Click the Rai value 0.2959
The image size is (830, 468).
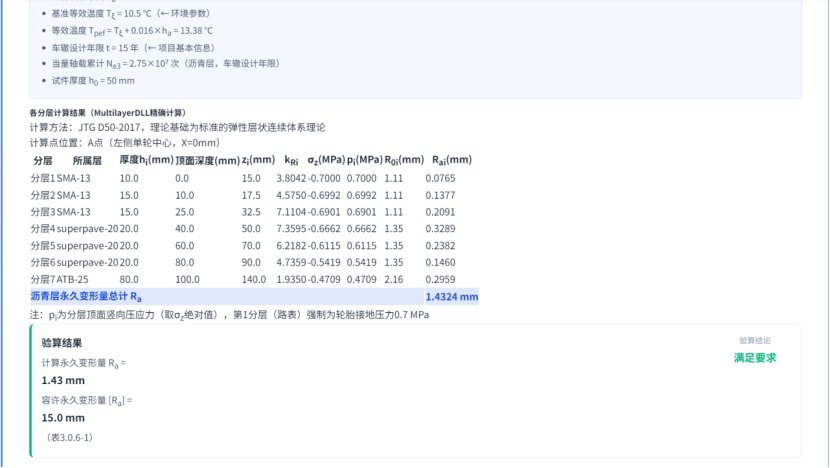[440, 280]
